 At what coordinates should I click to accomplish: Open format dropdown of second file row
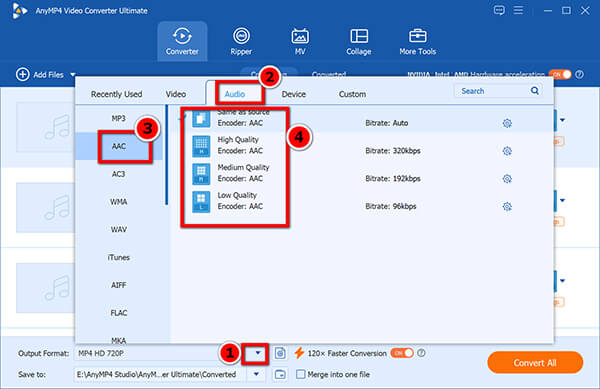pos(562,200)
